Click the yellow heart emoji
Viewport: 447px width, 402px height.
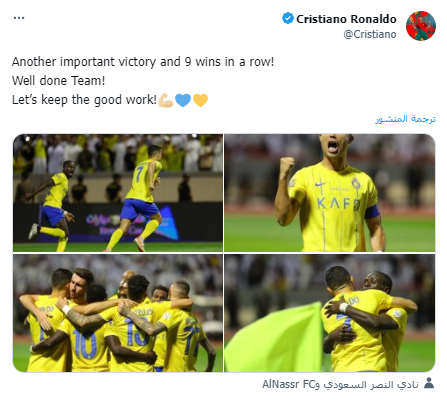click(x=200, y=100)
